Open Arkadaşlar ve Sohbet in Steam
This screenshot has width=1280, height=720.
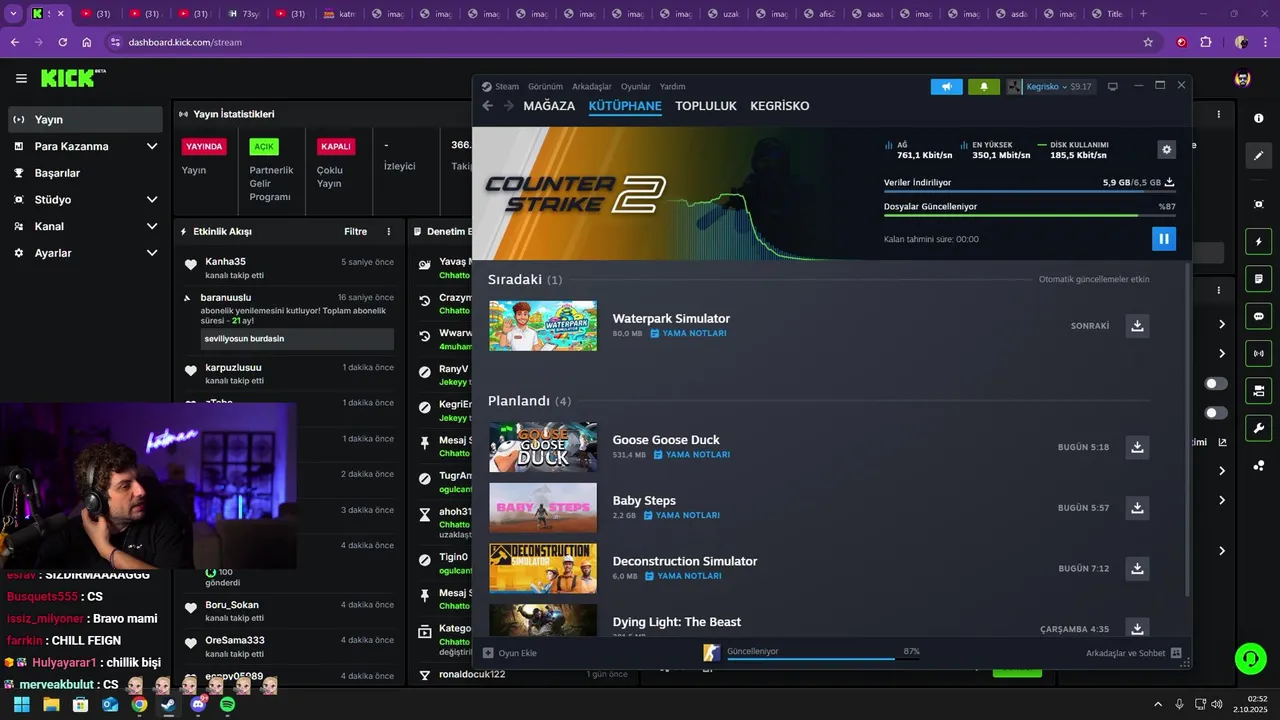pos(1134,653)
